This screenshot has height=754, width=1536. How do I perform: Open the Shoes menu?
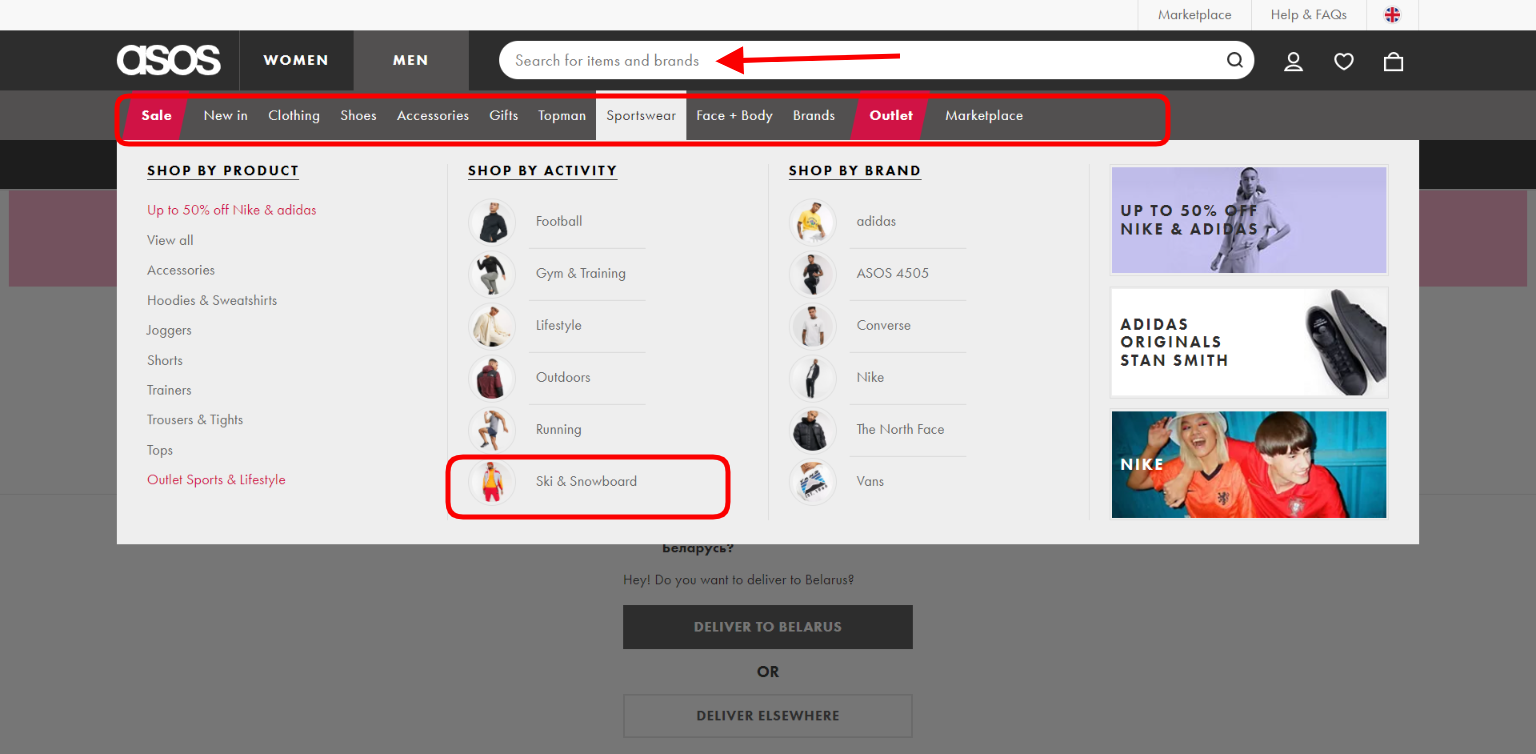pos(358,115)
